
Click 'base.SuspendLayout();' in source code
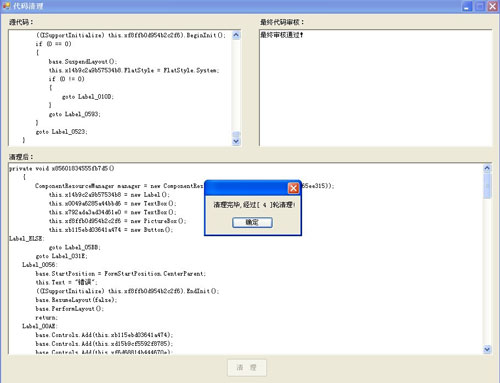83,61
